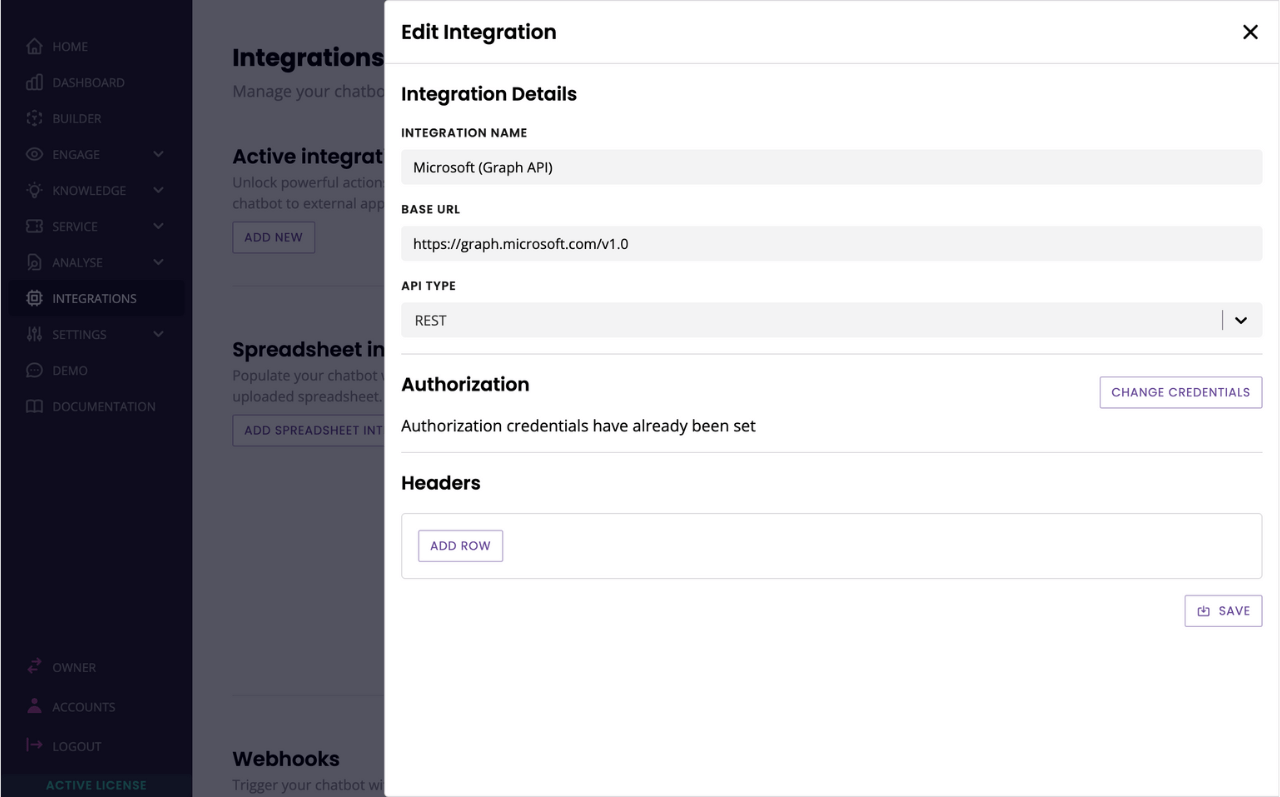The image size is (1280, 797).
Task: Open the Engage section icon
Action: coord(34,154)
